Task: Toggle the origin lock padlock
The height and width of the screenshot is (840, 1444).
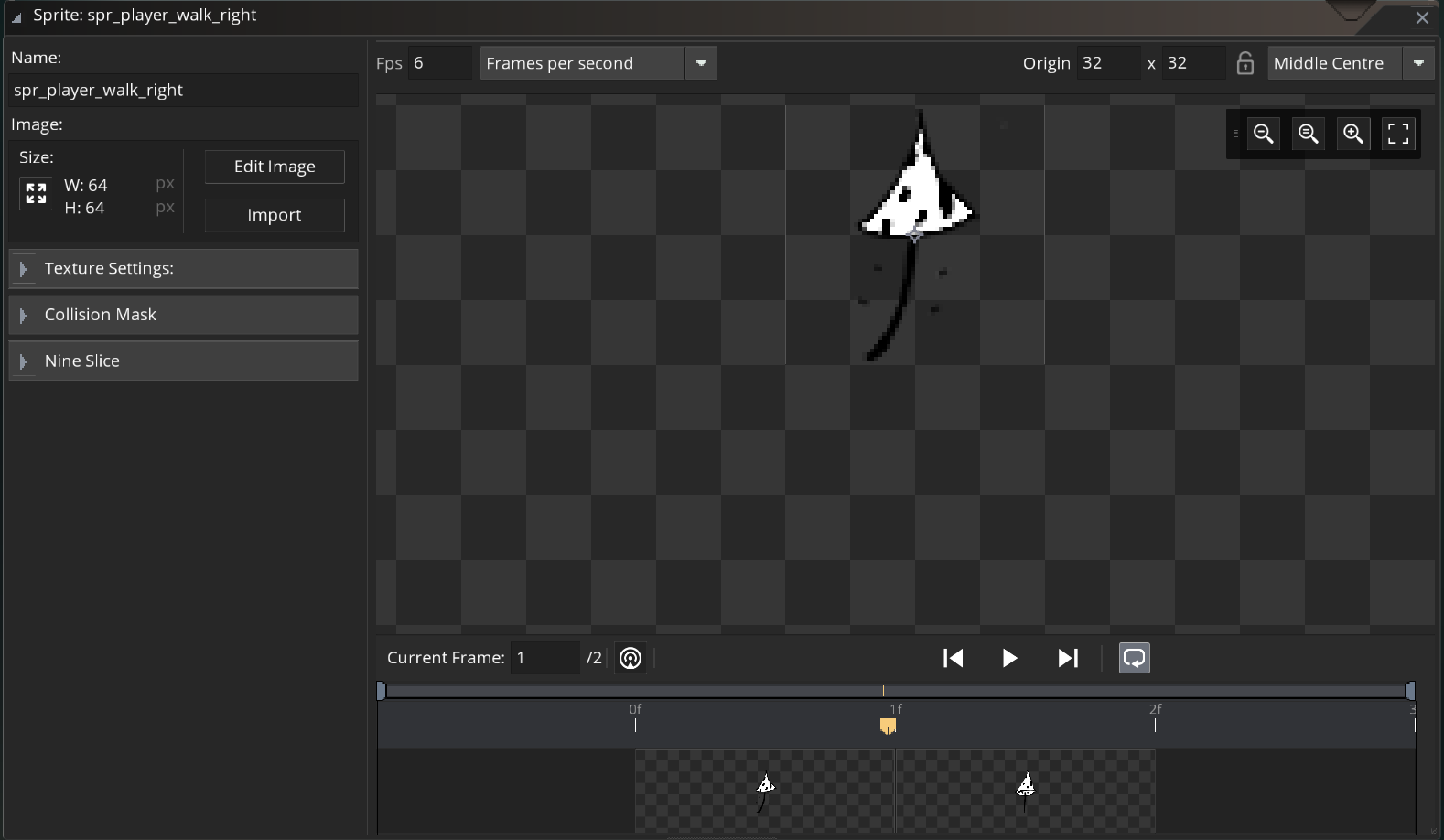Action: click(x=1245, y=63)
